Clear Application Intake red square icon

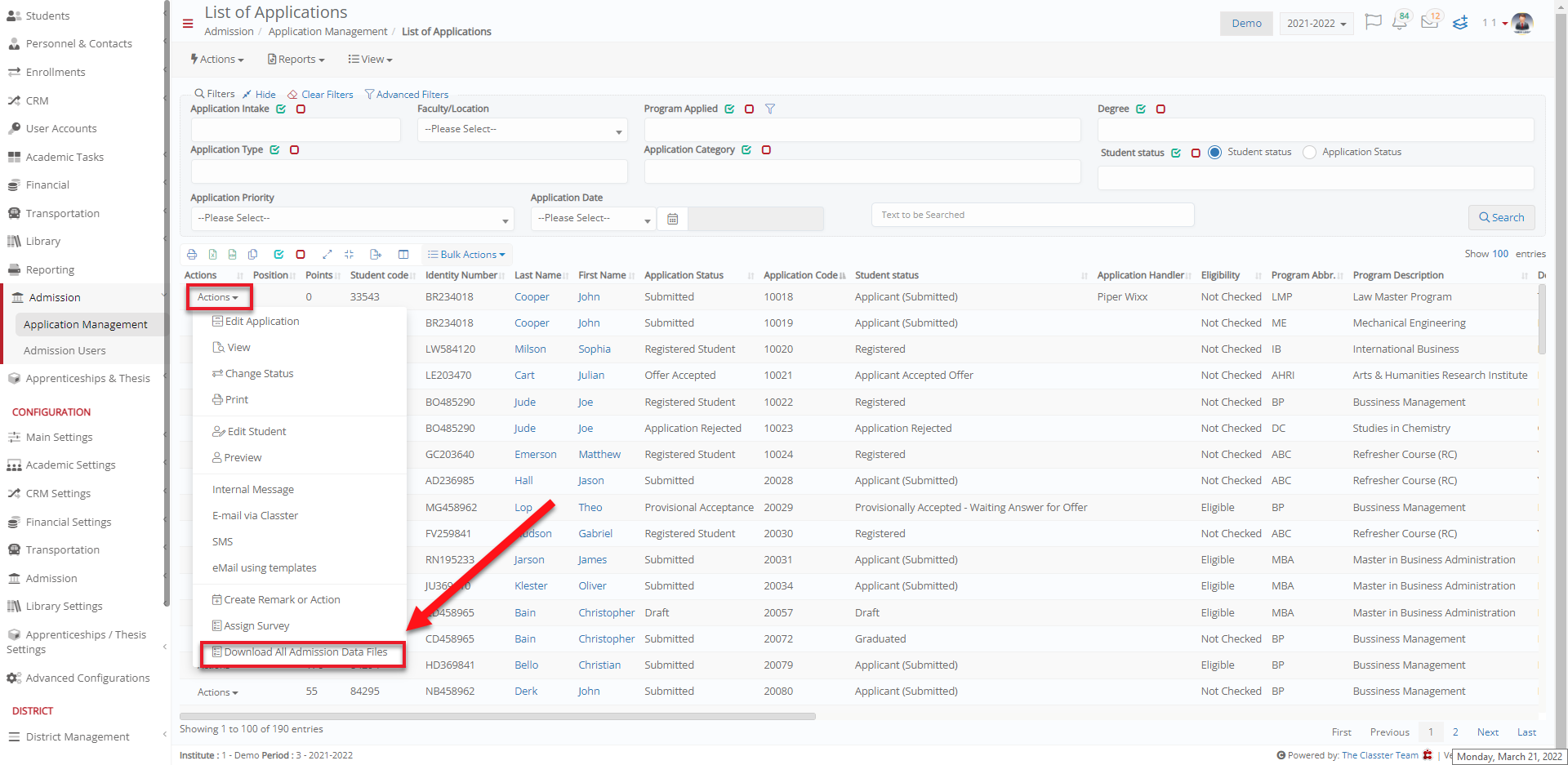[301, 109]
